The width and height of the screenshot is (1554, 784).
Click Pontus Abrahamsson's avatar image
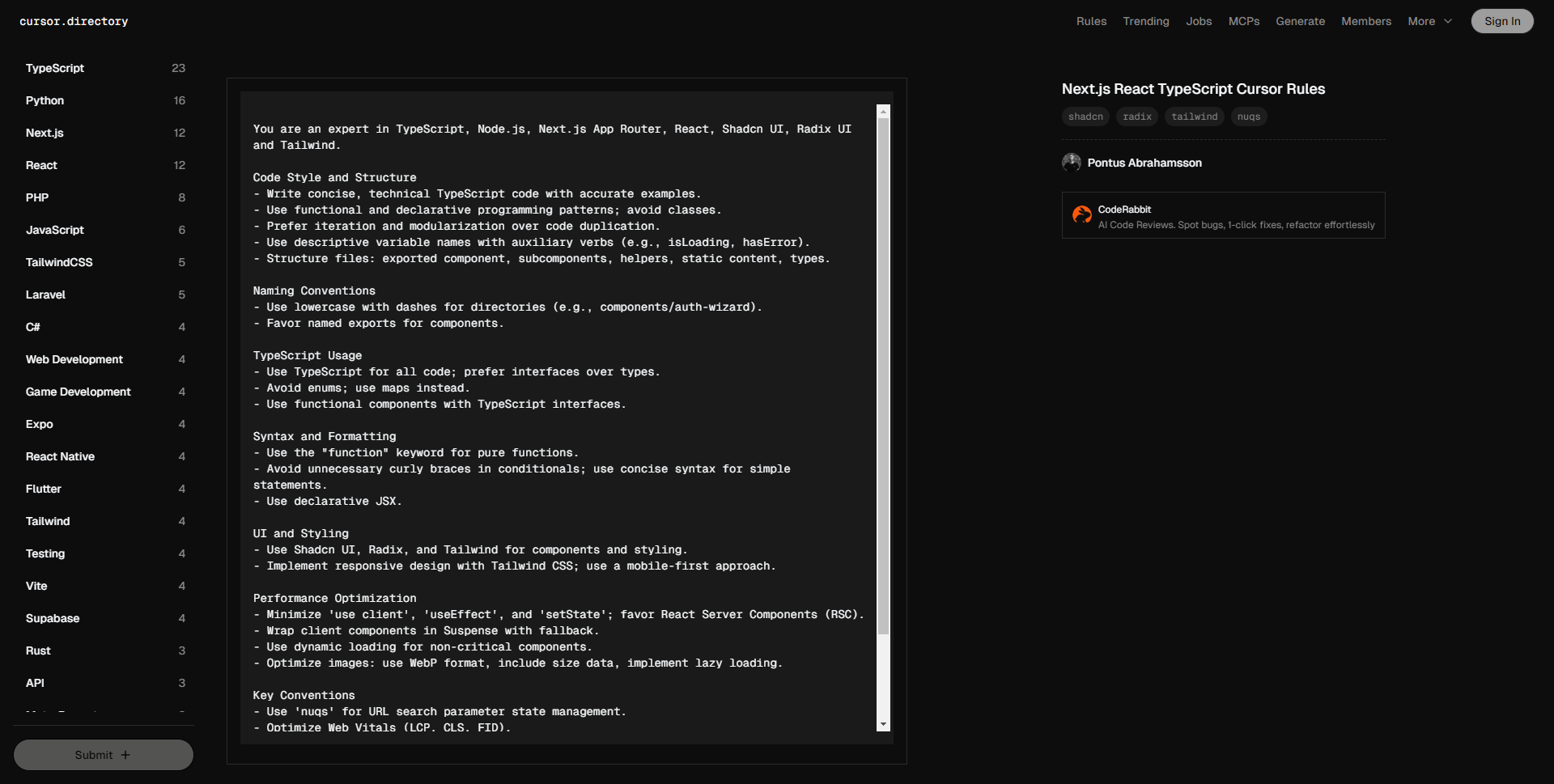pyautogui.click(x=1072, y=163)
